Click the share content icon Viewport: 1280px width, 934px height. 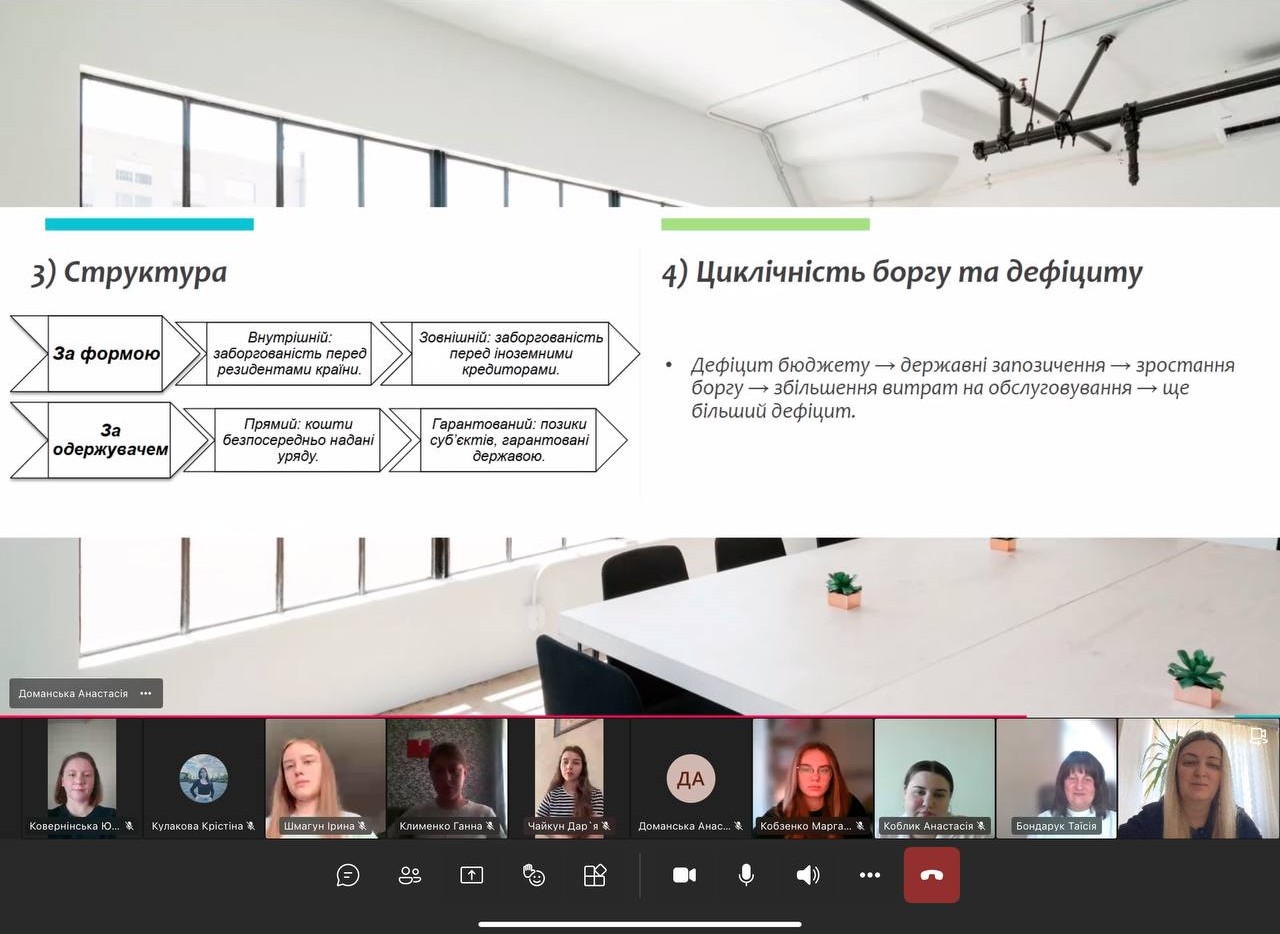tap(471, 875)
